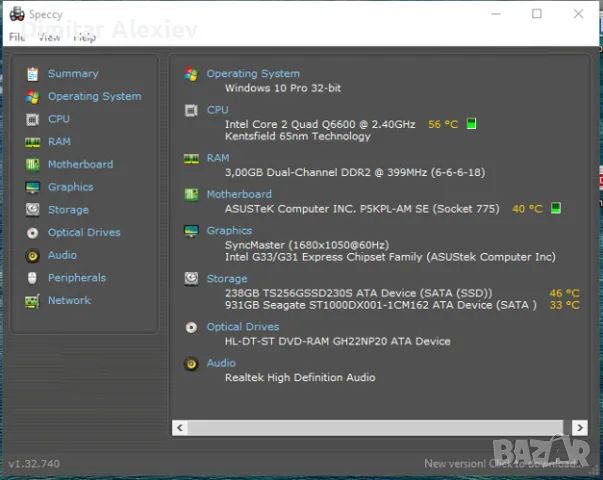Open the View menu
Image resolution: width=603 pixels, height=480 pixels.
tap(49, 37)
